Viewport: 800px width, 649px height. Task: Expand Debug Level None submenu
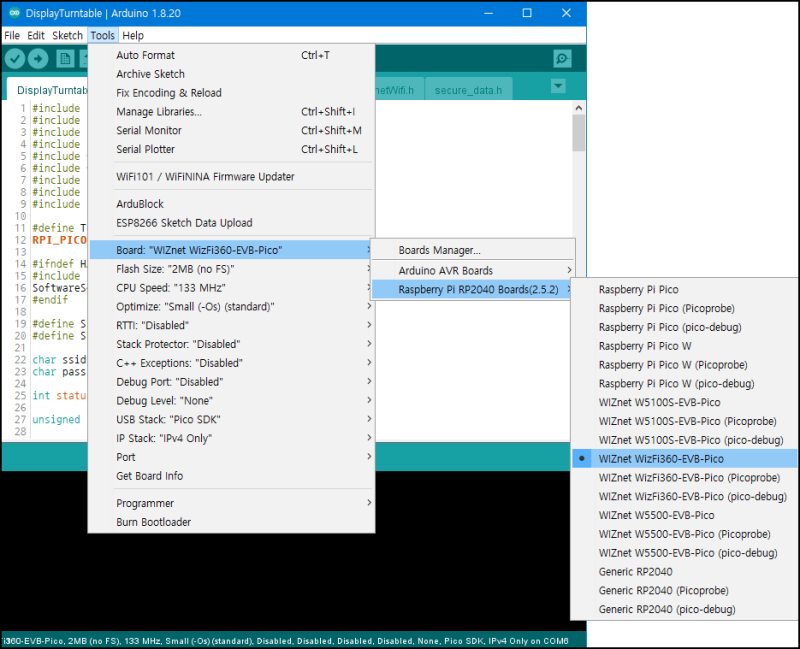click(x=232, y=401)
